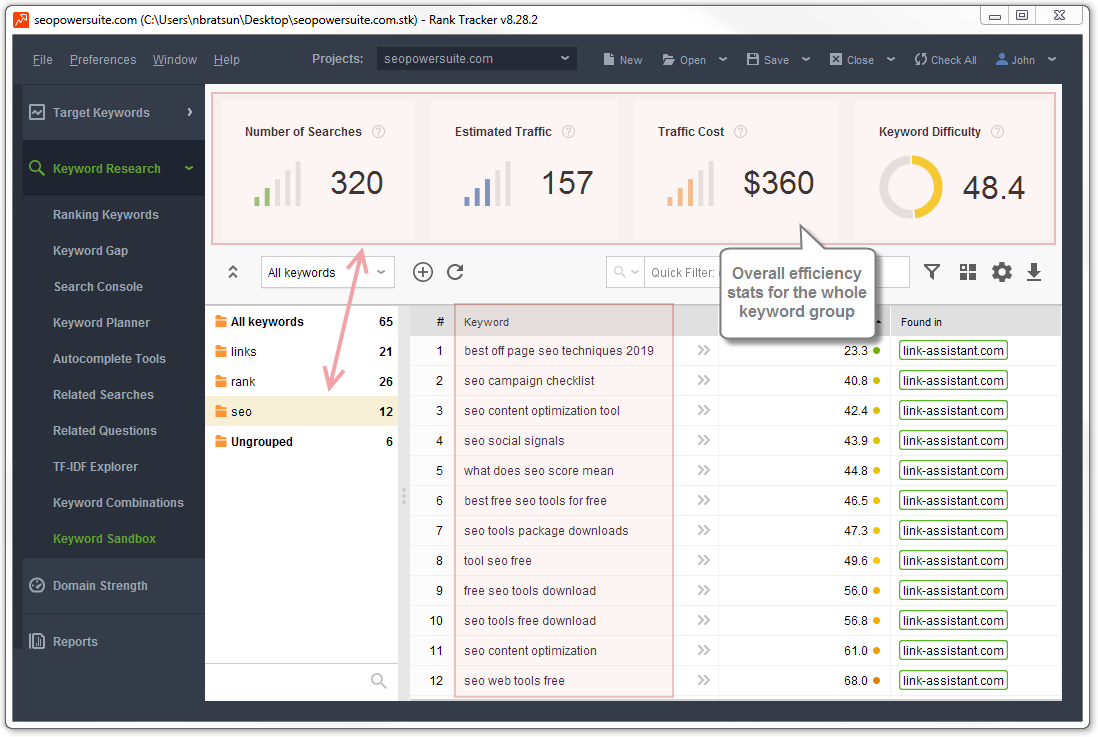Open TF-IDF Explorer in sidebar
Image resolution: width=1098 pixels, height=737 pixels.
coord(95,467)
